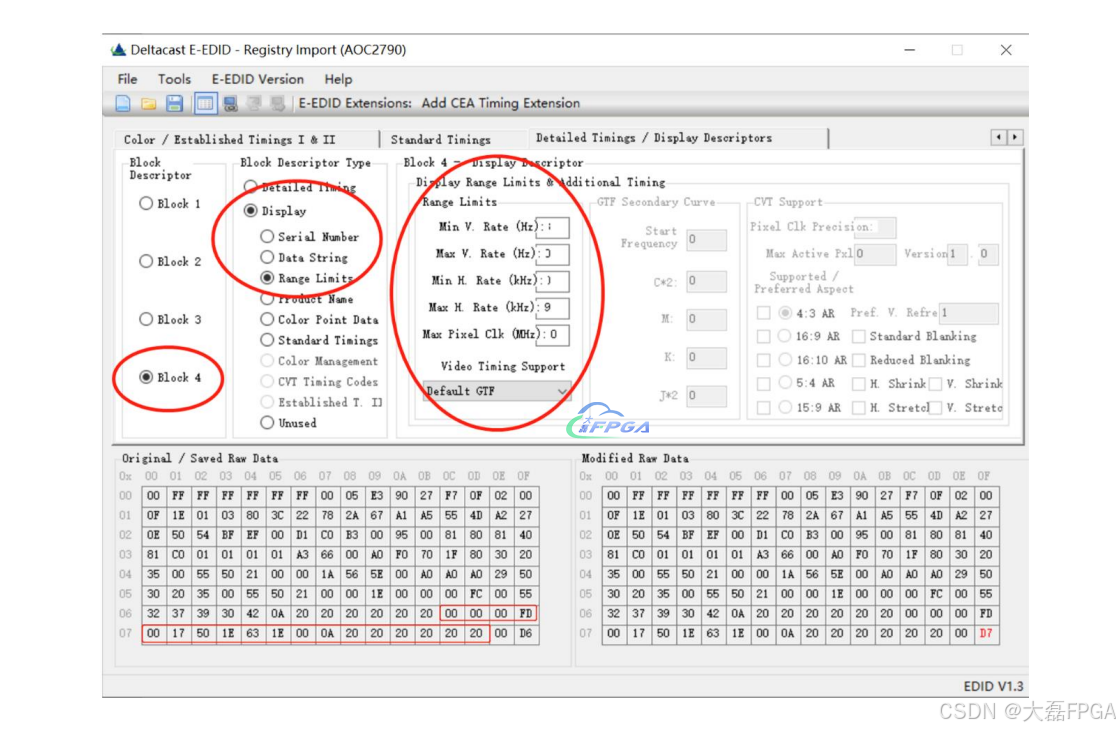Click the Pref. V. Refresh field
Viewport: 1120px width, 731px height.
(x=969, y=313)
